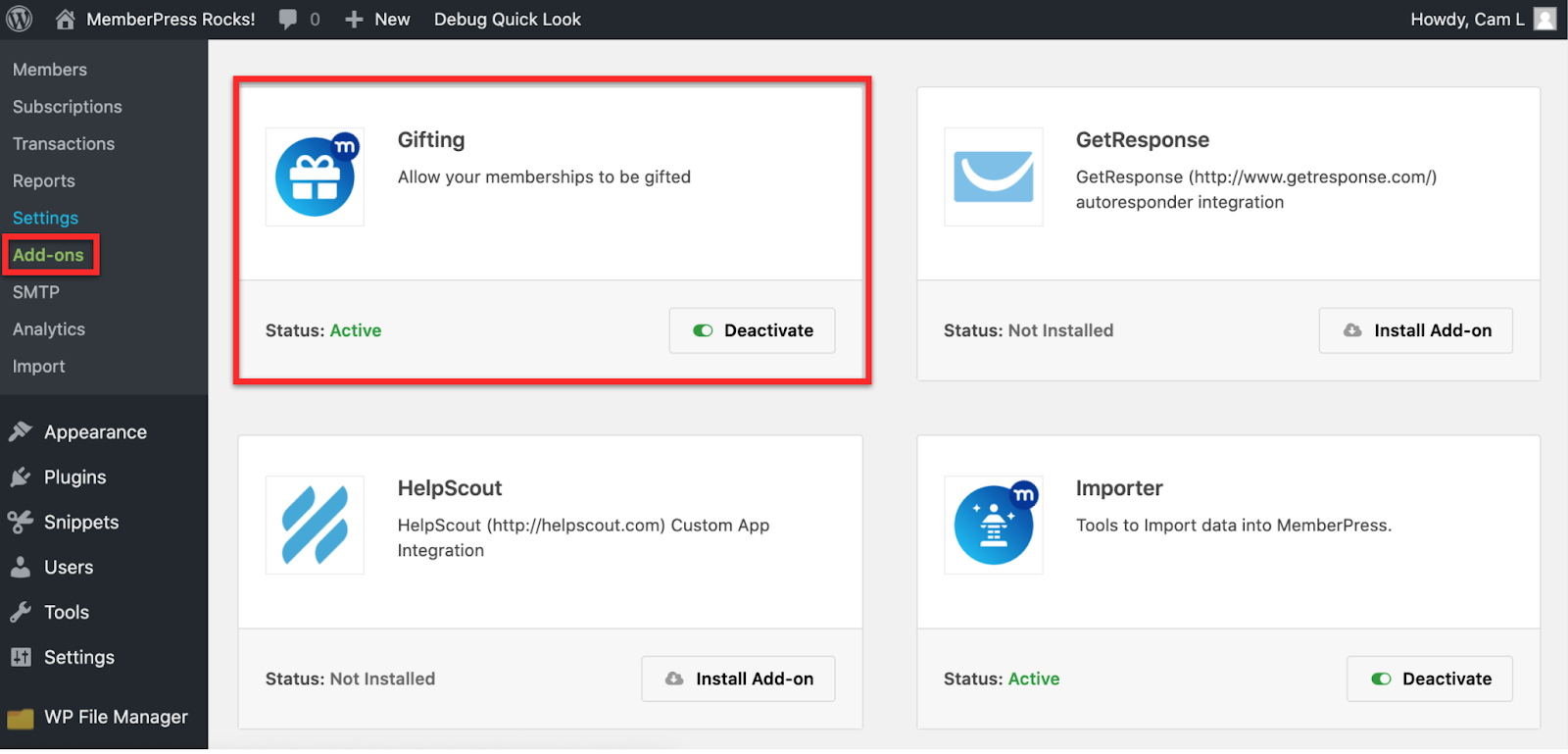Go to Transactions in the sidebar
The width and height of the screenshot is (1568, 754).
tap(64, 144)
